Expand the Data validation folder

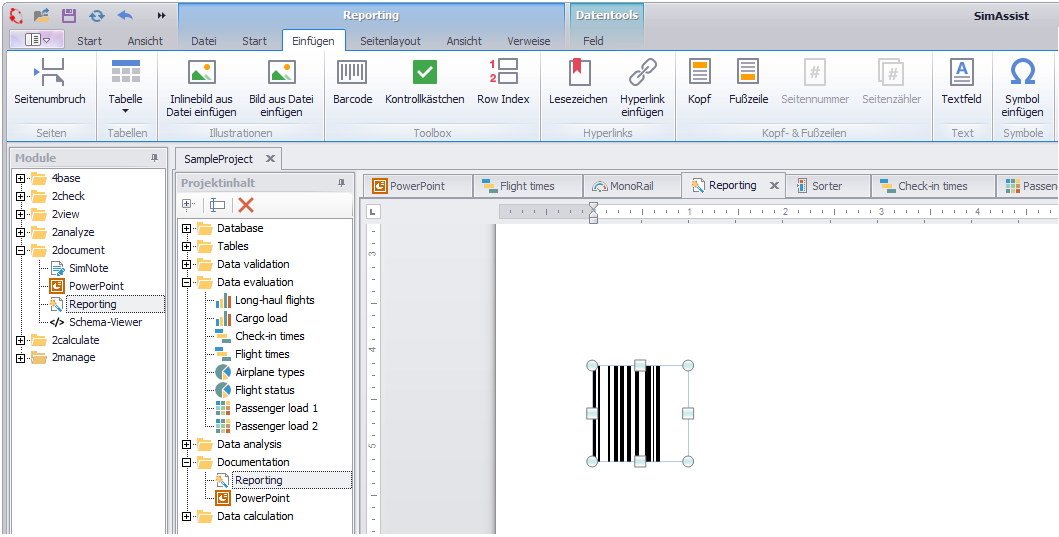pyautogui.click(x=186, y=264)
